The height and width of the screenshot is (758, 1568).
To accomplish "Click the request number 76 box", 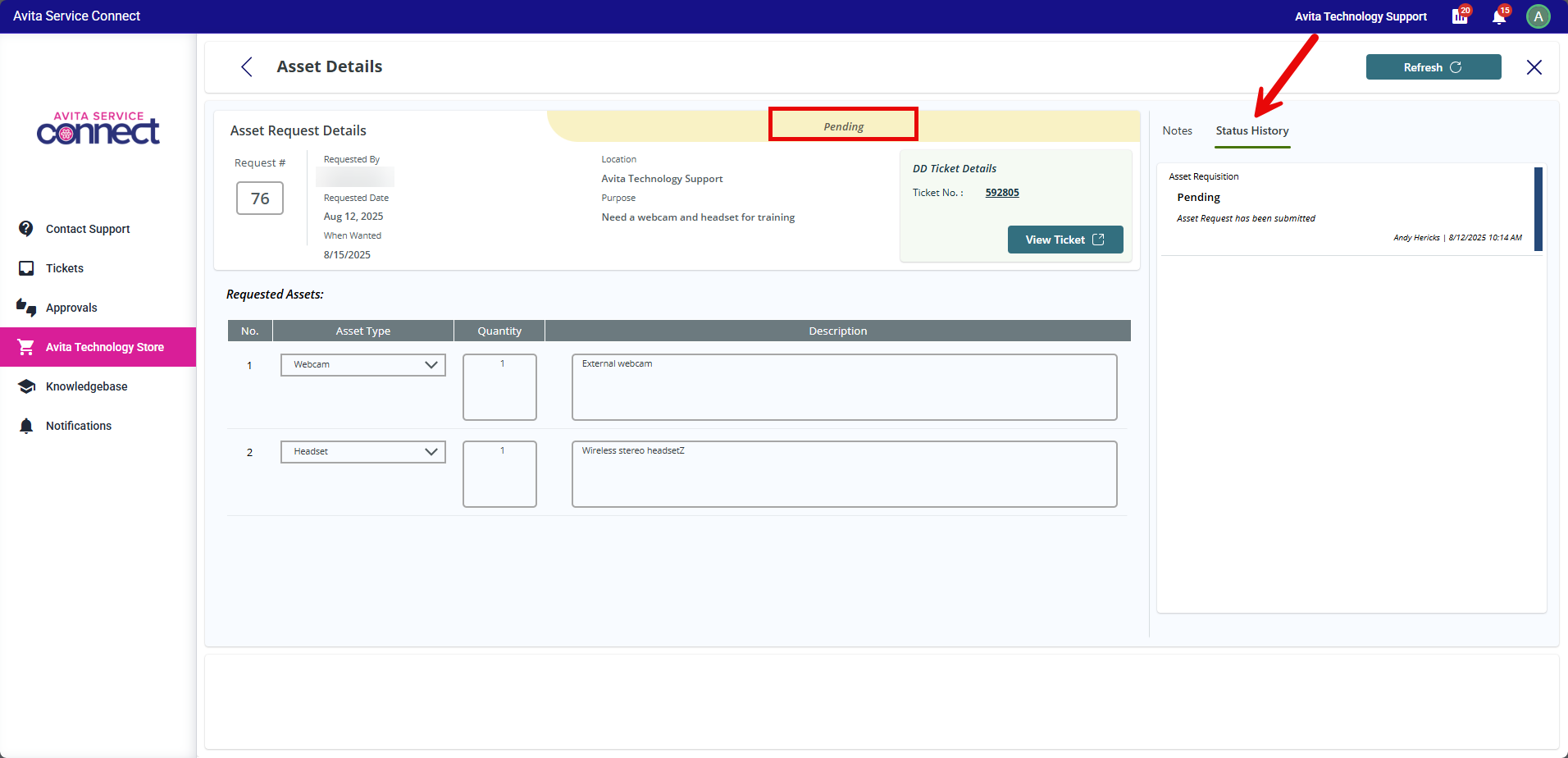I will click(x=260, y=199).
